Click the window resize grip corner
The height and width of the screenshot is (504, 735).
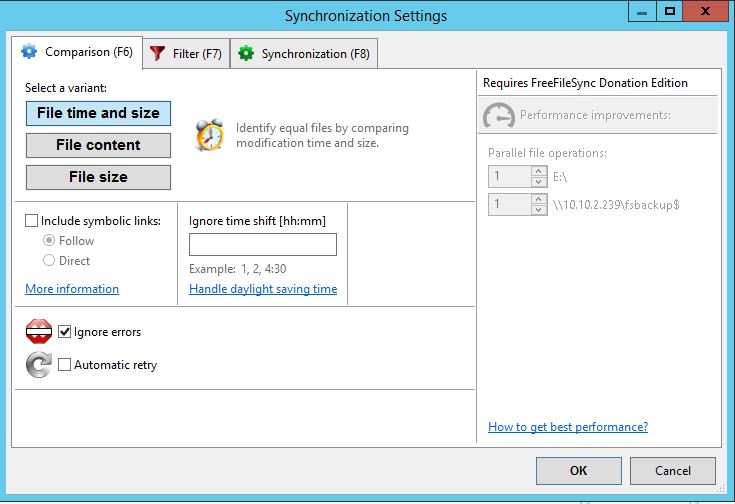pyautogui.click(x=720, y=489)
